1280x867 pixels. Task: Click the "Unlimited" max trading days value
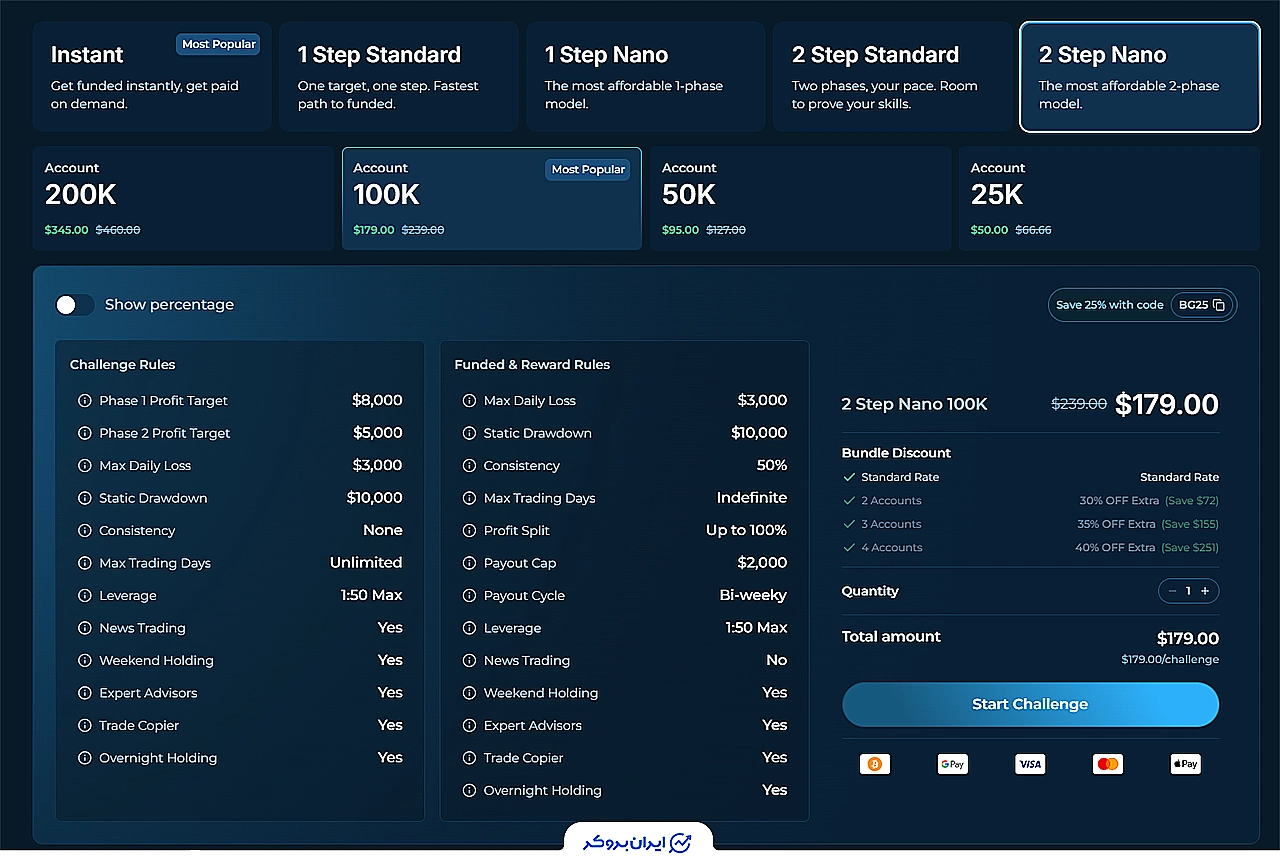[x=366, y=563]
